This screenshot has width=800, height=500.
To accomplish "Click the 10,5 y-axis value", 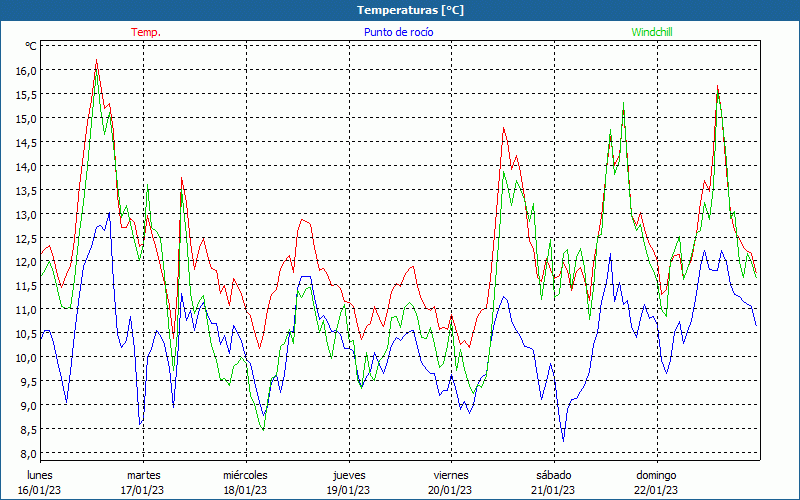I will coord(26,334).
